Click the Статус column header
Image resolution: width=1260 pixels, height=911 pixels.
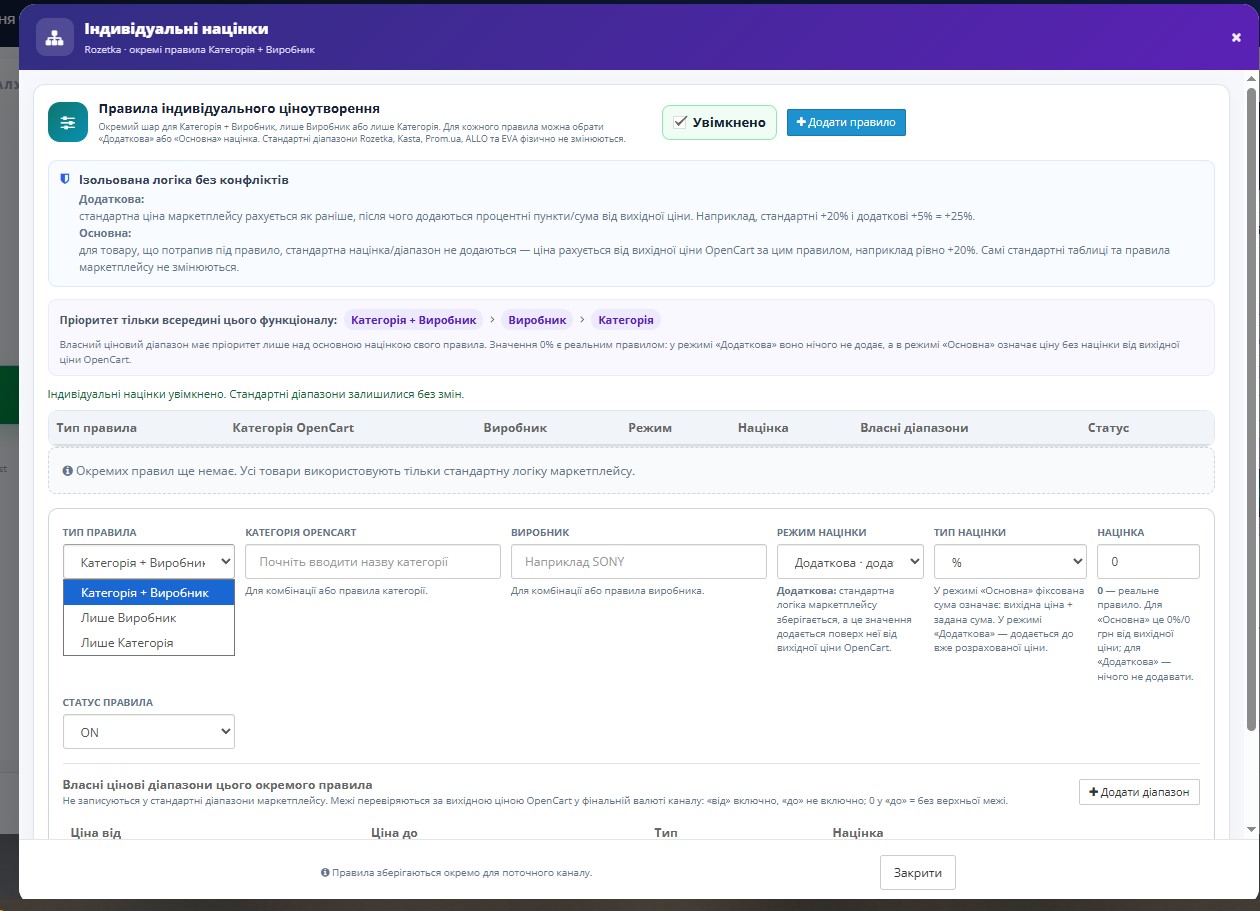(x=1108, y=428)
